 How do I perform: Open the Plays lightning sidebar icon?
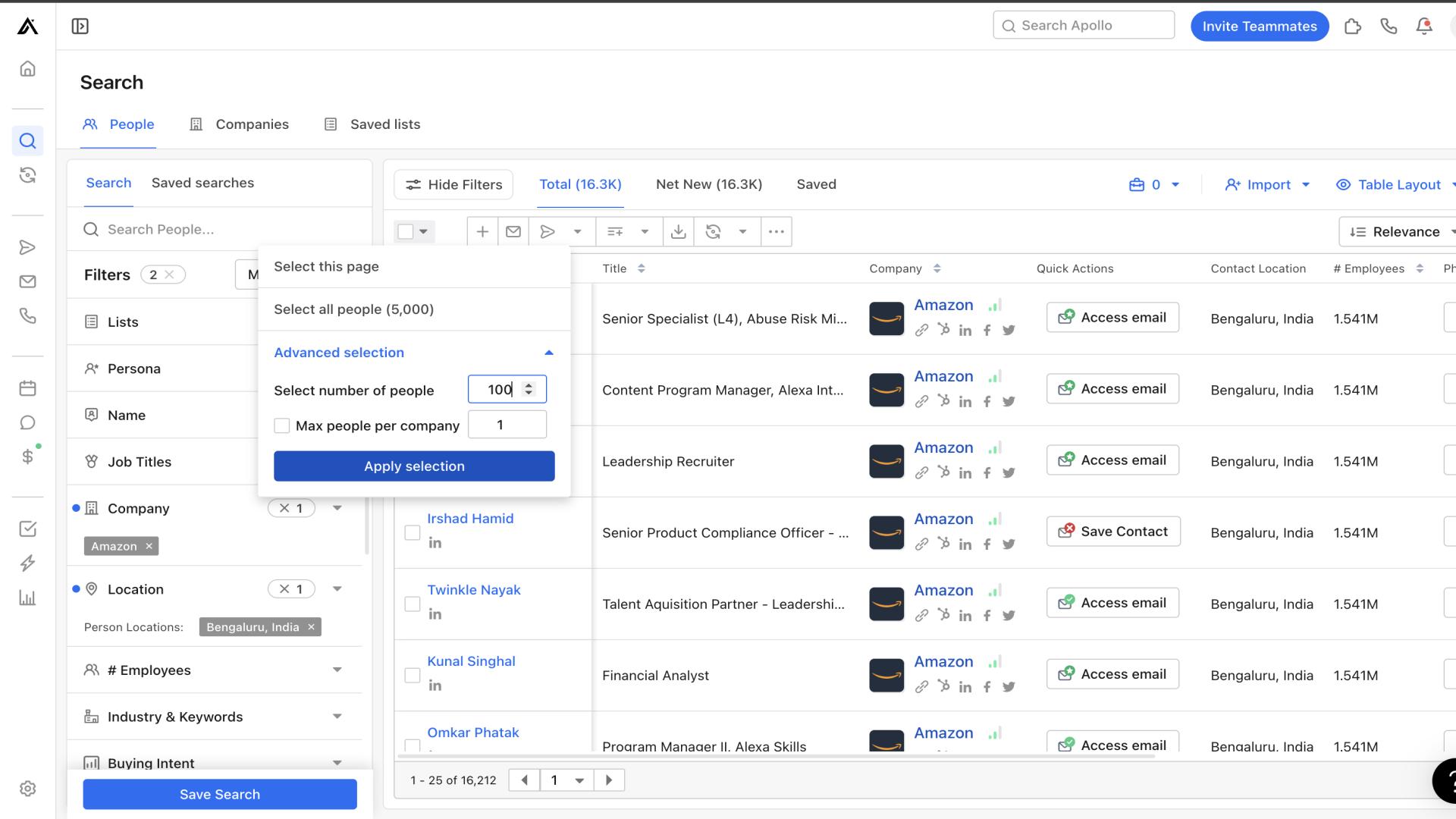pos(27,563)
